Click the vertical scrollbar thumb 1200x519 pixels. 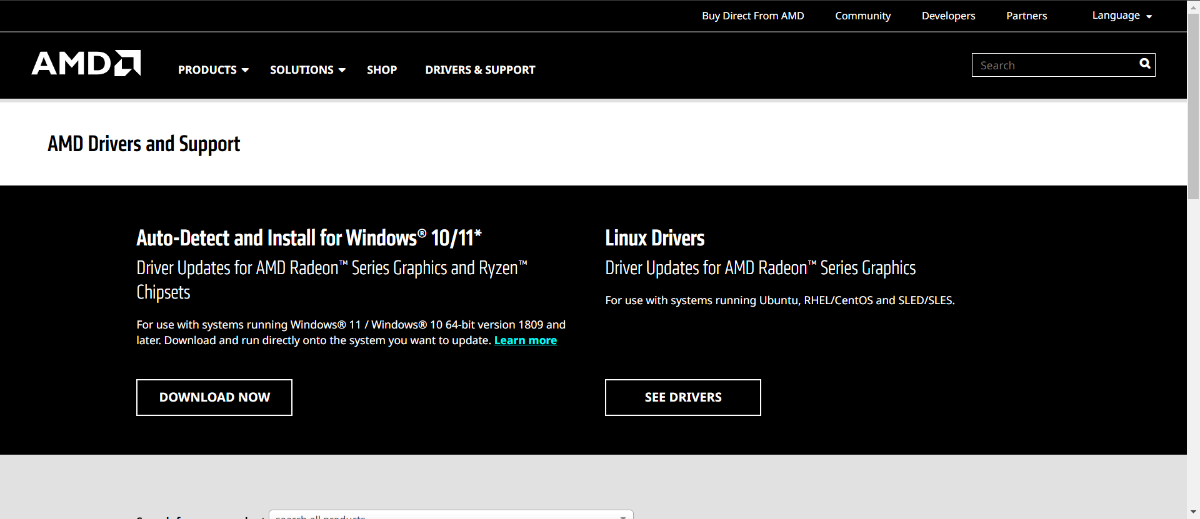pos(1193,100)
